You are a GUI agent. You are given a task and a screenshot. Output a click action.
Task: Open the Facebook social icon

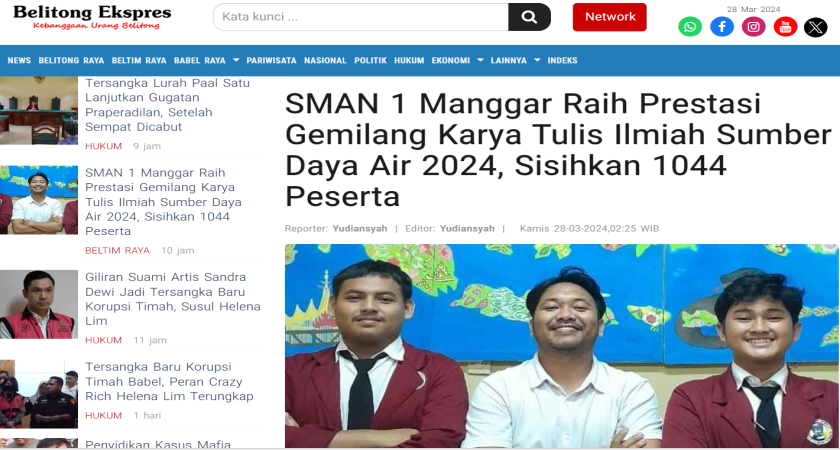coord(722,27)
